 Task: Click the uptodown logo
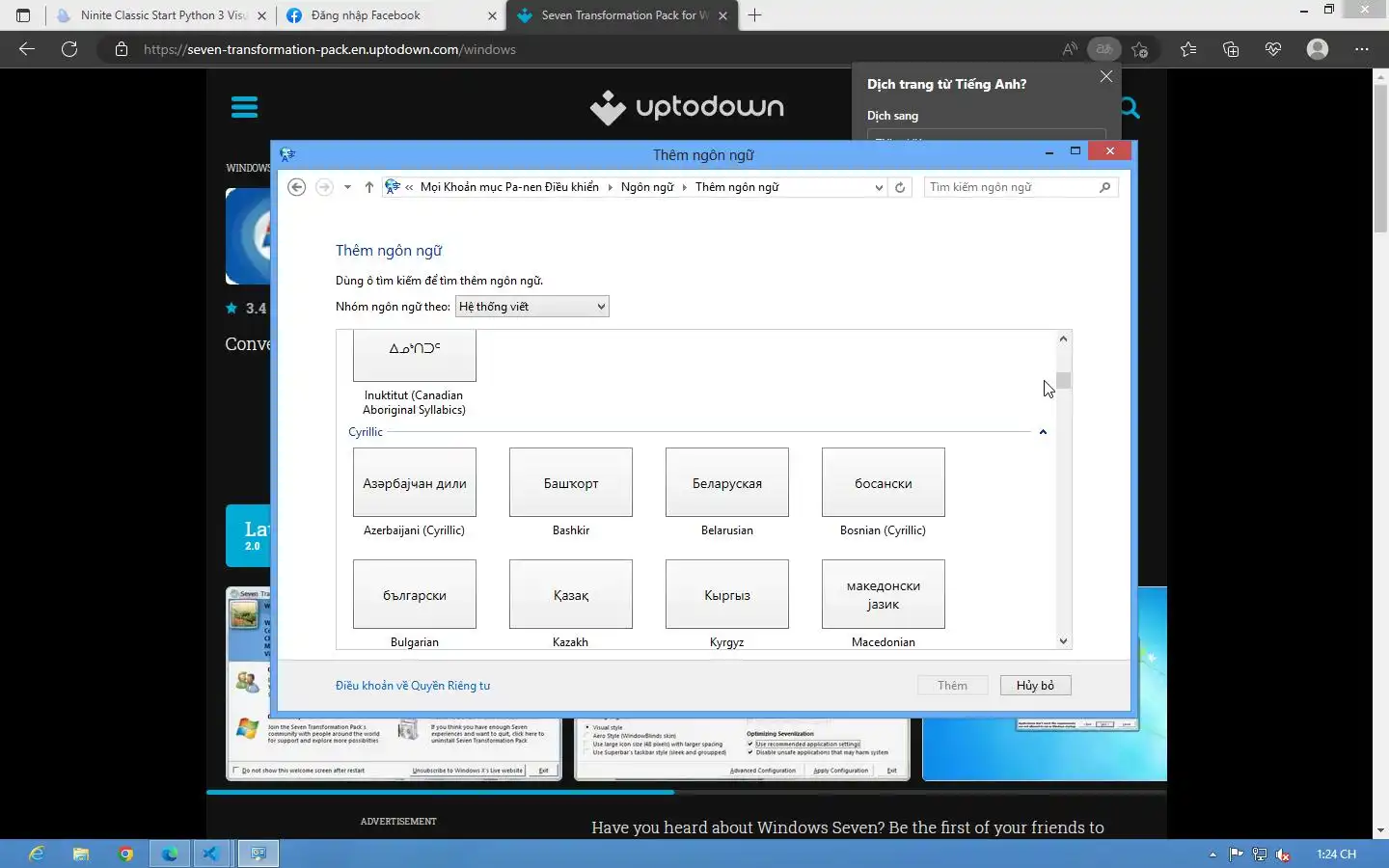point(687,107)
